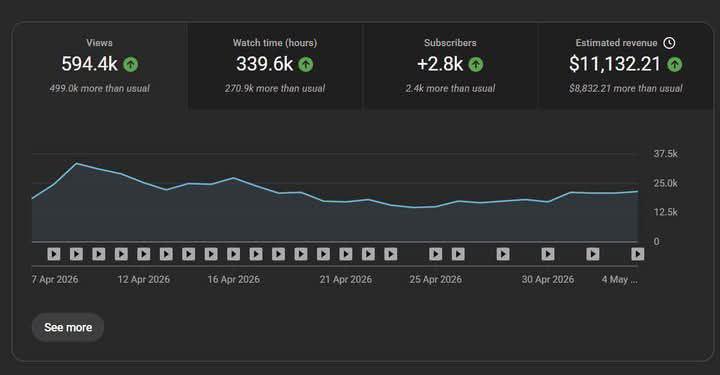Click '2.4k more than usual' text

click(x=450, y=89)
